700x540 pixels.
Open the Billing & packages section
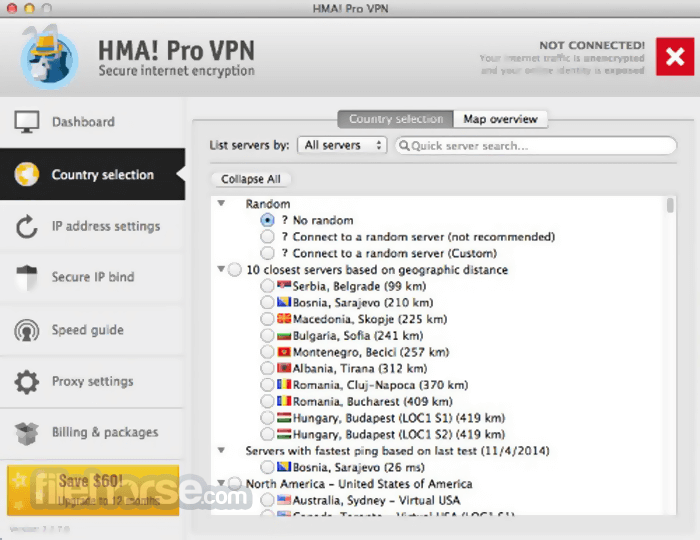[92, 433]
